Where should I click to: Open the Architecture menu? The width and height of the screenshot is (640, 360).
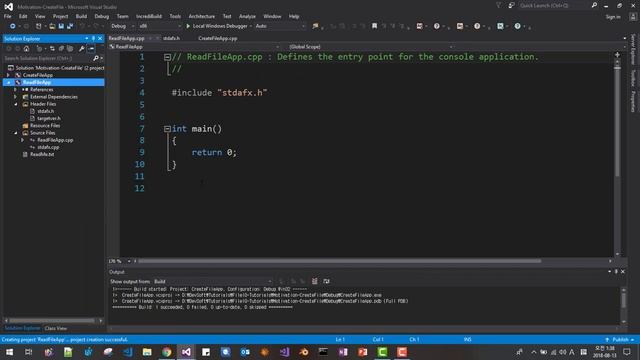point(202,16)
